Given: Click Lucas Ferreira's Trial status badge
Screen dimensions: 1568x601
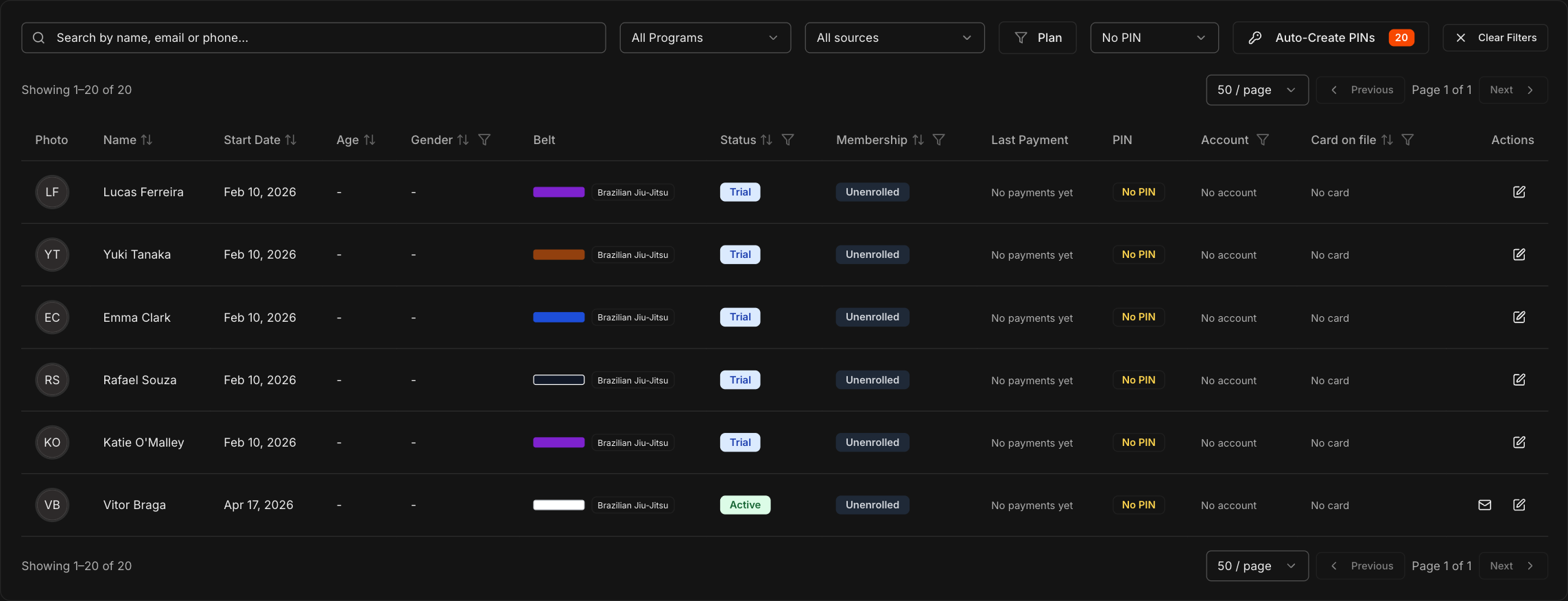Looking at the screenshot, I should [740, 192].
